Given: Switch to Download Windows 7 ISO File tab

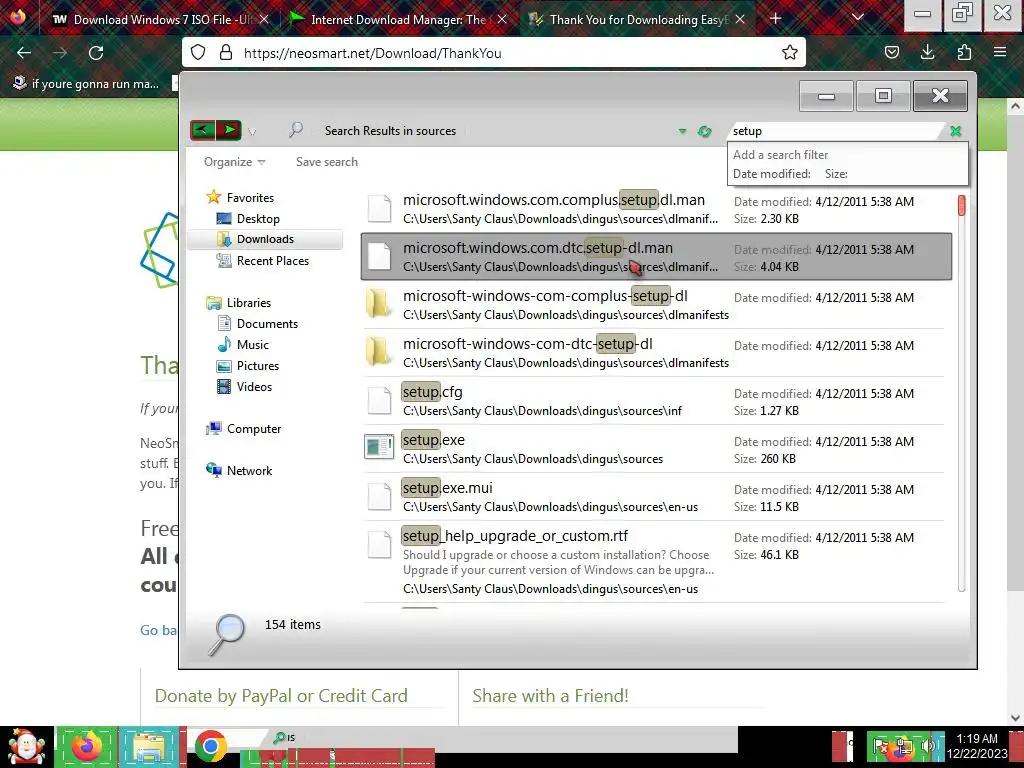Looking at the screenshot, I should [161, 20].
